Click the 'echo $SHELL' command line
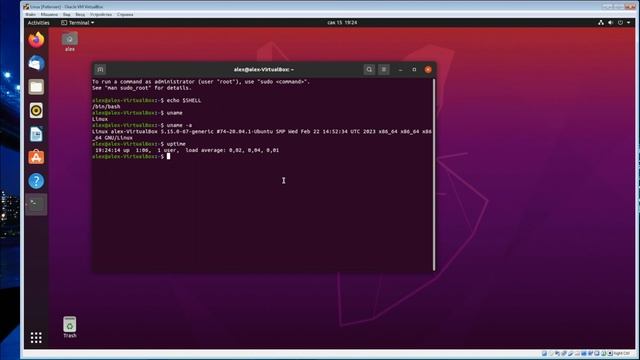The width and height of the screenshot is (640, 360). pyautogui.click(x=147, y=100)
